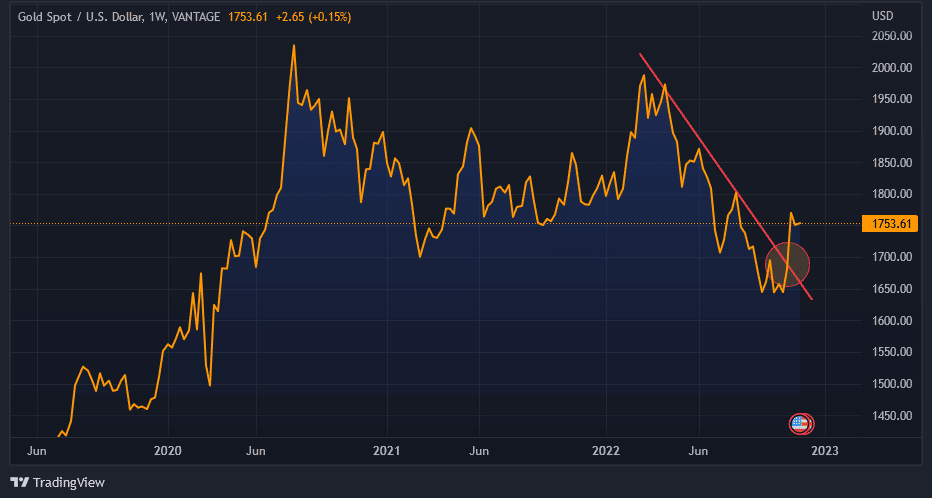Click the US flag economic event icon

point(799,424)
